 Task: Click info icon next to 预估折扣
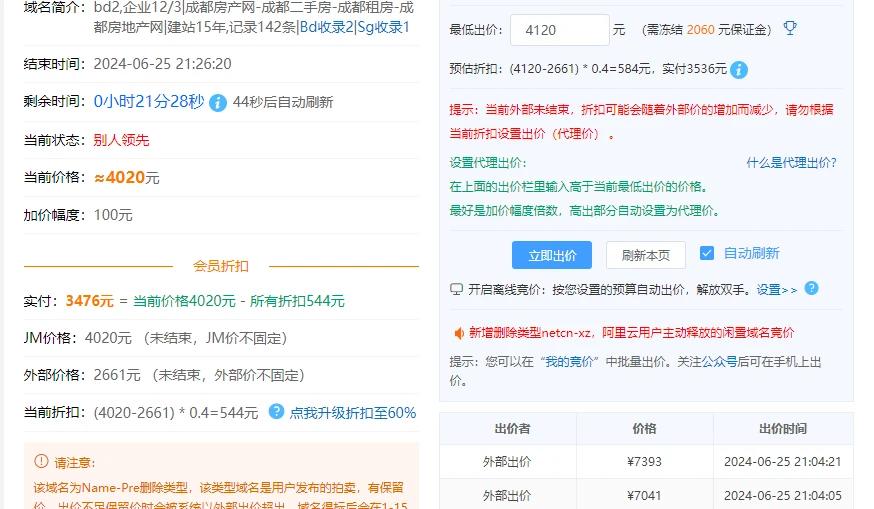738,70
